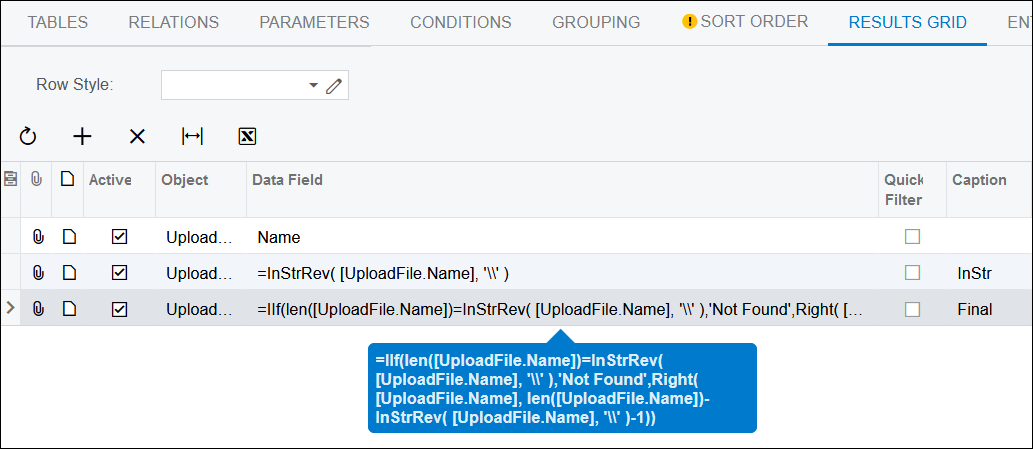The image size is (1033, 449).
Task: Uncheck Active for the Name row
Action: click(119, 237)
